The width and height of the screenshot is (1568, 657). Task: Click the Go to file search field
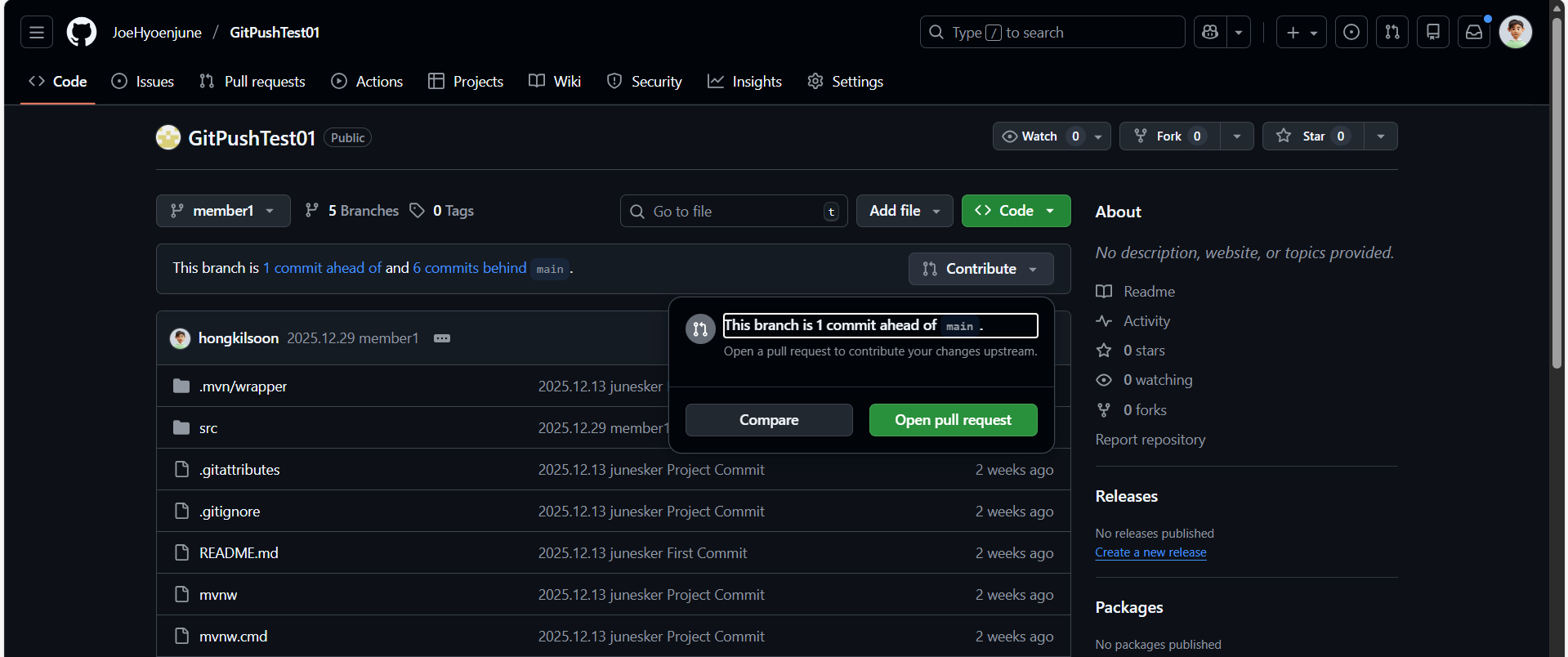(734, 211)
